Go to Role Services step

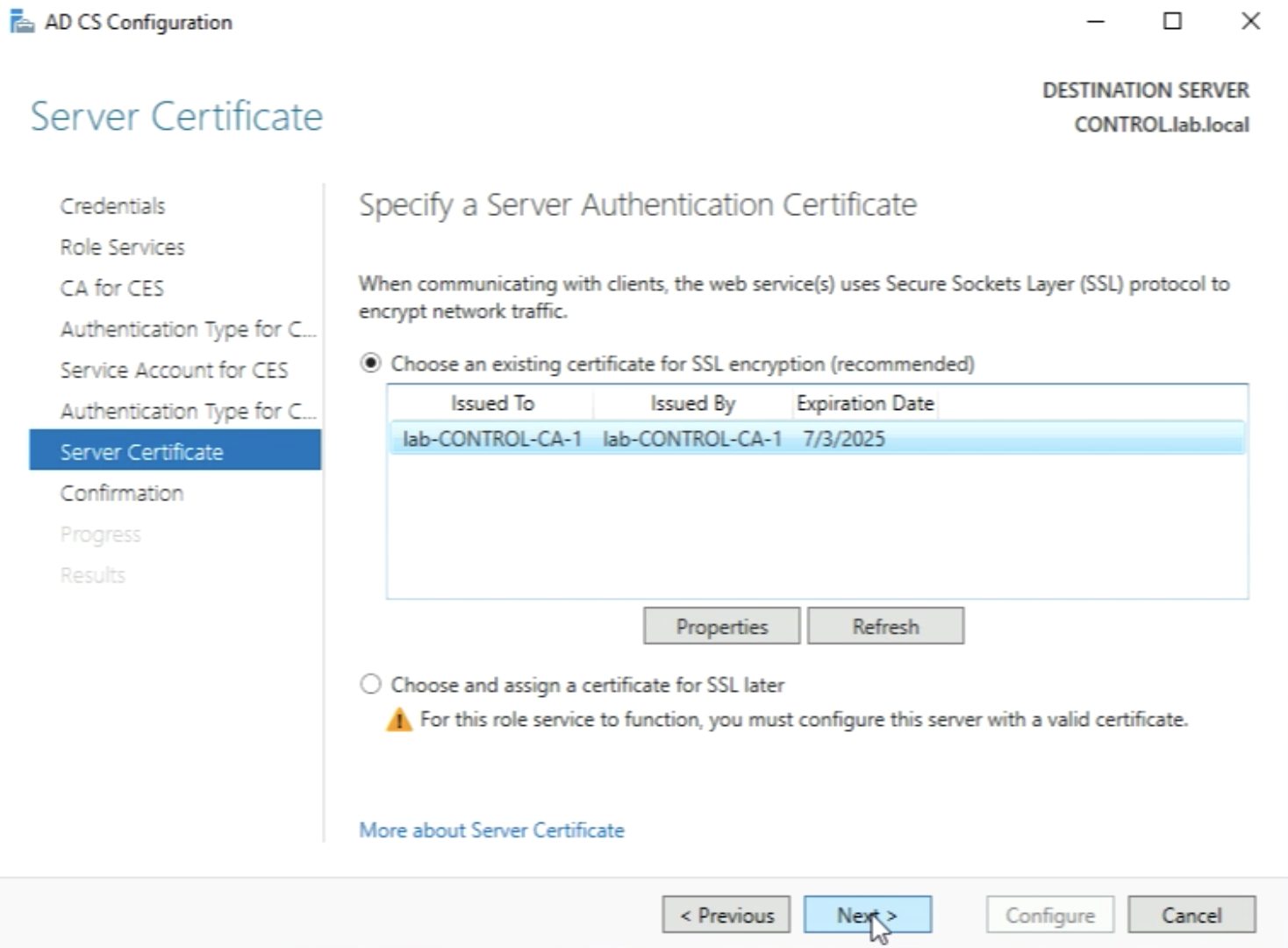pyautogui.click(x=122, y=248)
